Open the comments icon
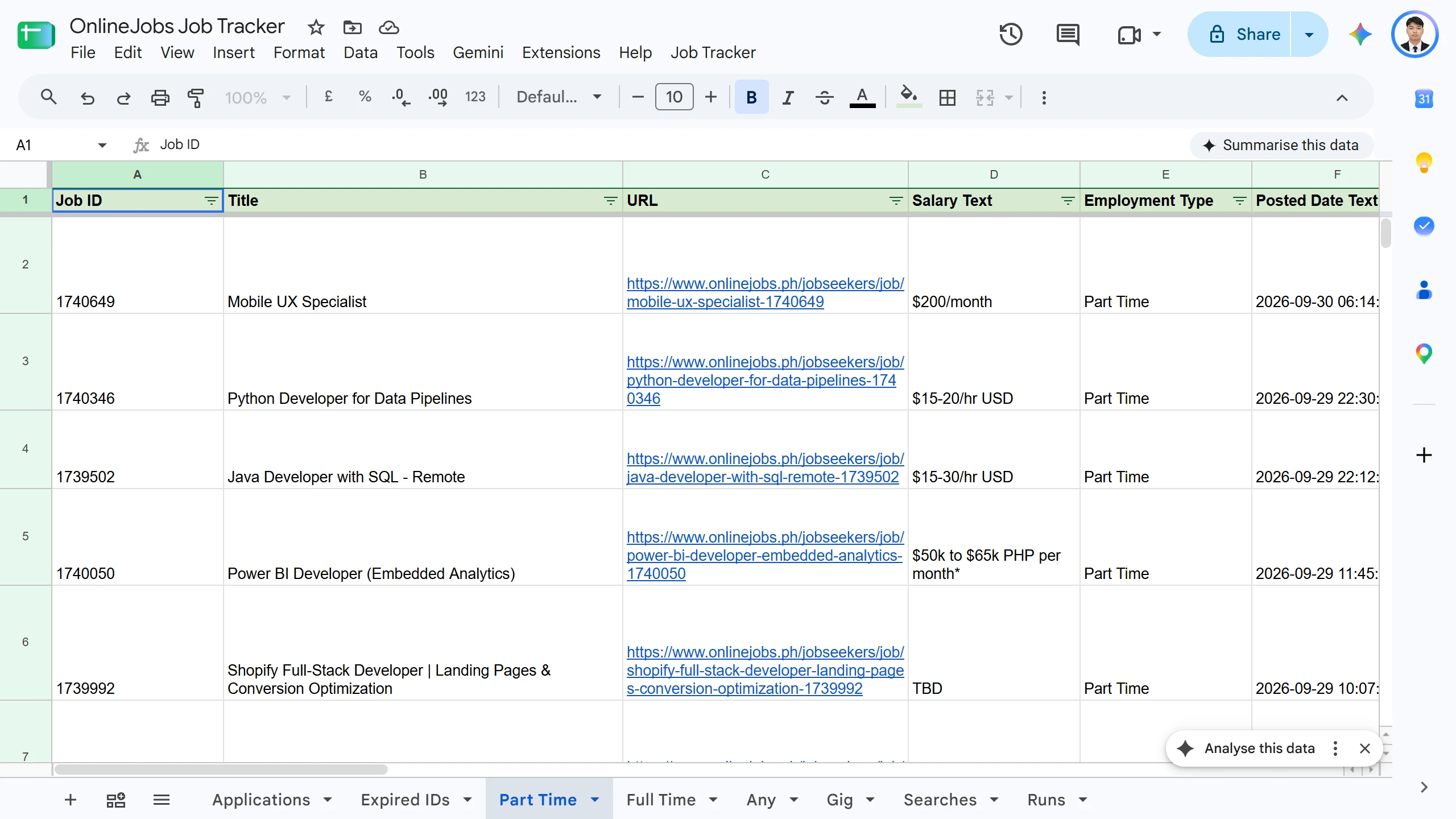This screenshot has width=1456, height=819. (1068, 35)
